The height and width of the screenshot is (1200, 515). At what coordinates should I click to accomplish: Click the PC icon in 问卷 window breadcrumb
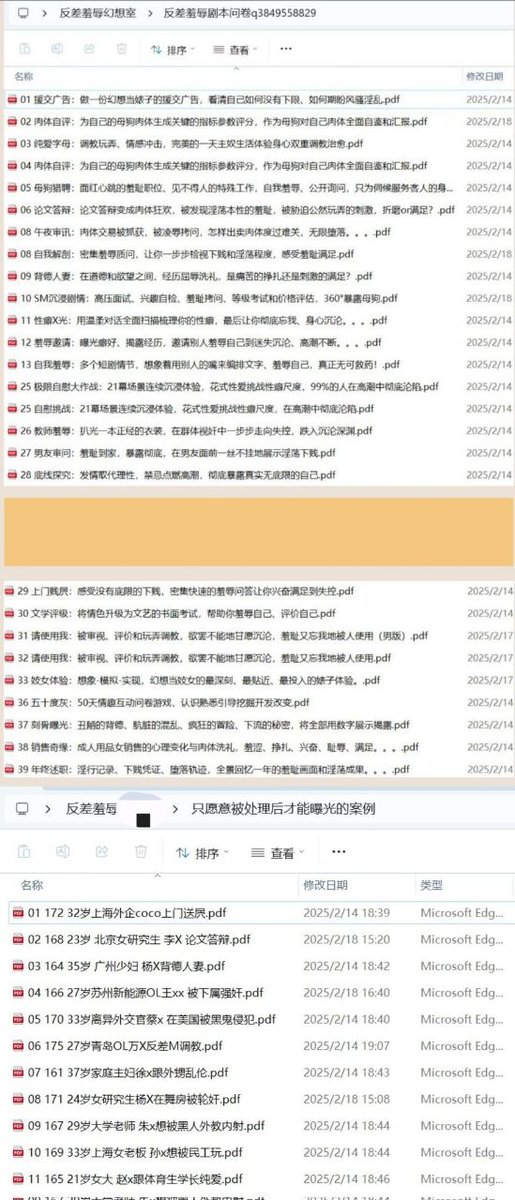23,13
